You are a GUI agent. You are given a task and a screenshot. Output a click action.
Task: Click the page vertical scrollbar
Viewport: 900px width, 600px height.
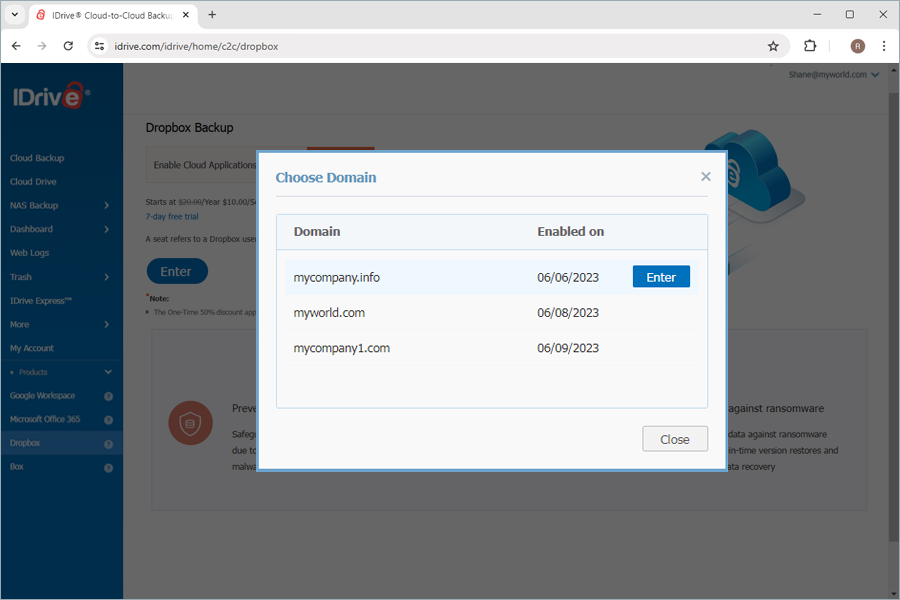point(894,316)
